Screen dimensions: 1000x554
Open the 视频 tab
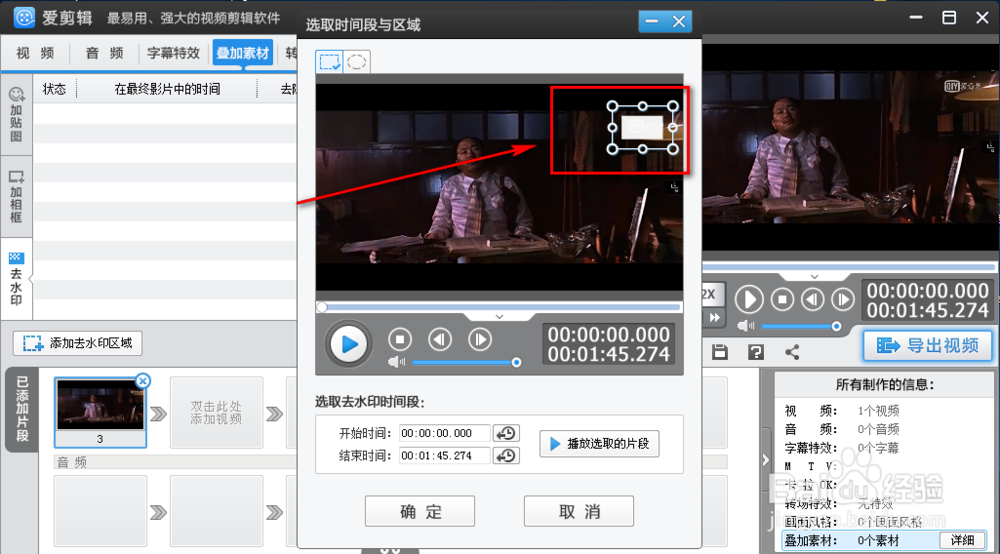(35, 53)
